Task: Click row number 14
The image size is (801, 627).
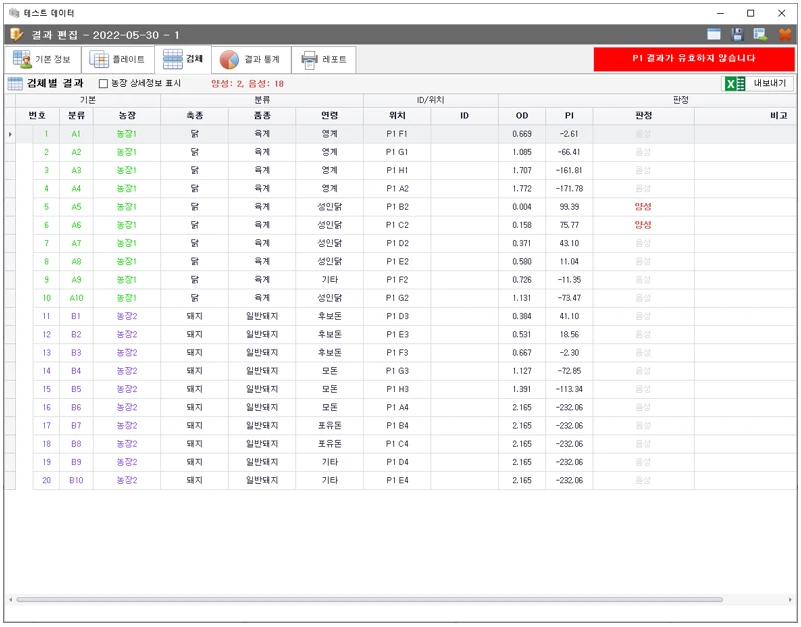Action: (x=46, y=371)
